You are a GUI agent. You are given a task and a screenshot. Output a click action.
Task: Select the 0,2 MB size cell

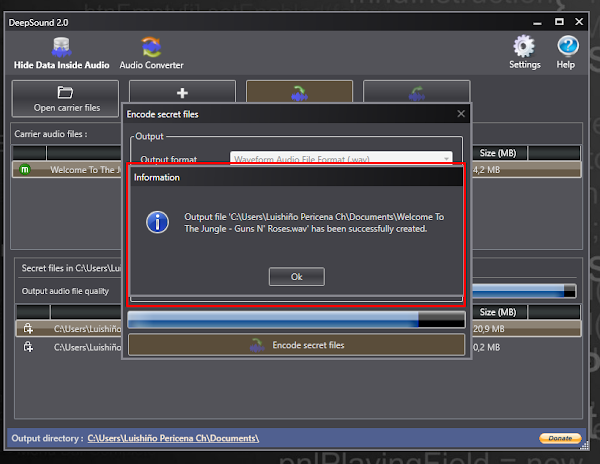(486, 347)
